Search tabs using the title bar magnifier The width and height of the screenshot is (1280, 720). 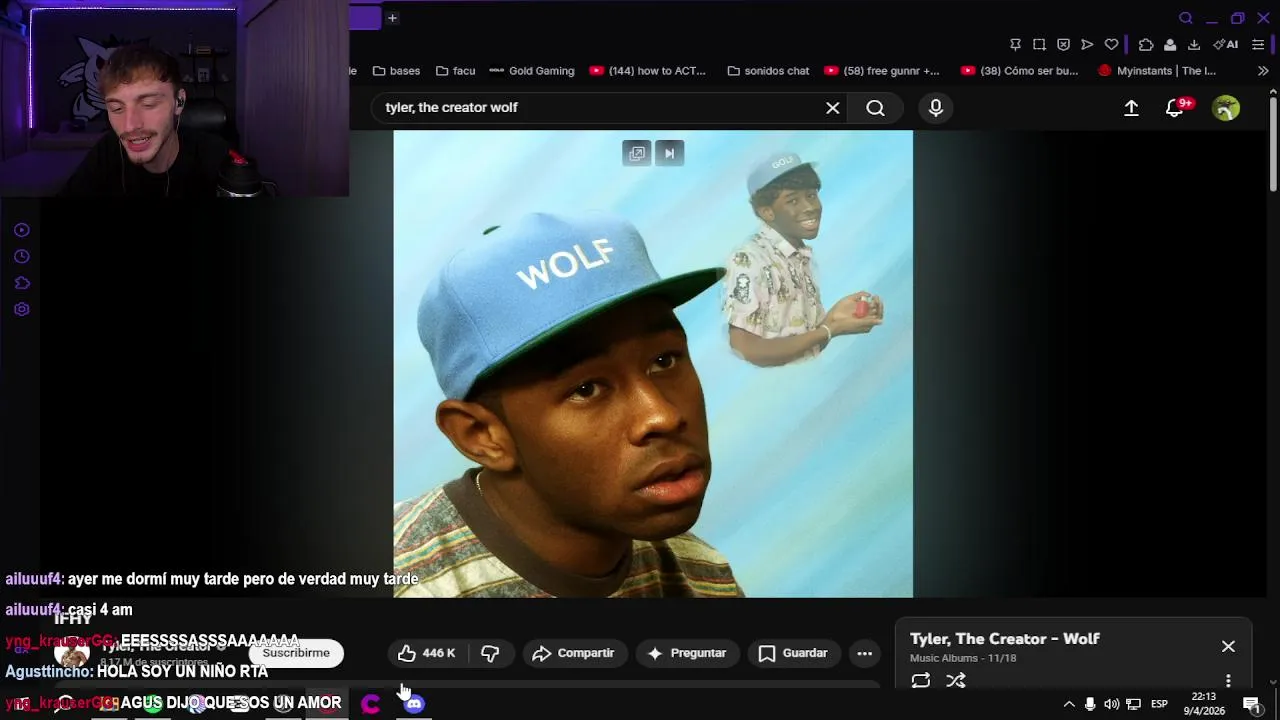click(1186, 18)
